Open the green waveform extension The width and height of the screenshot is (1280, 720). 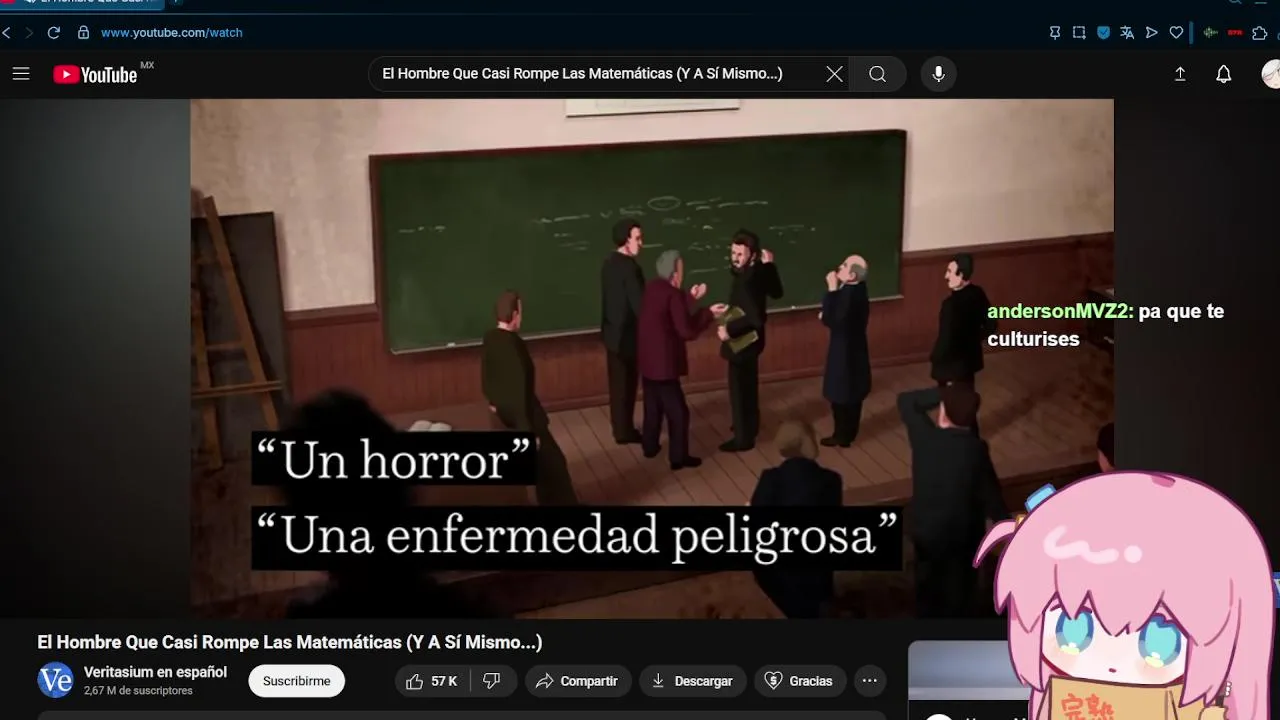click(1211, 33)
